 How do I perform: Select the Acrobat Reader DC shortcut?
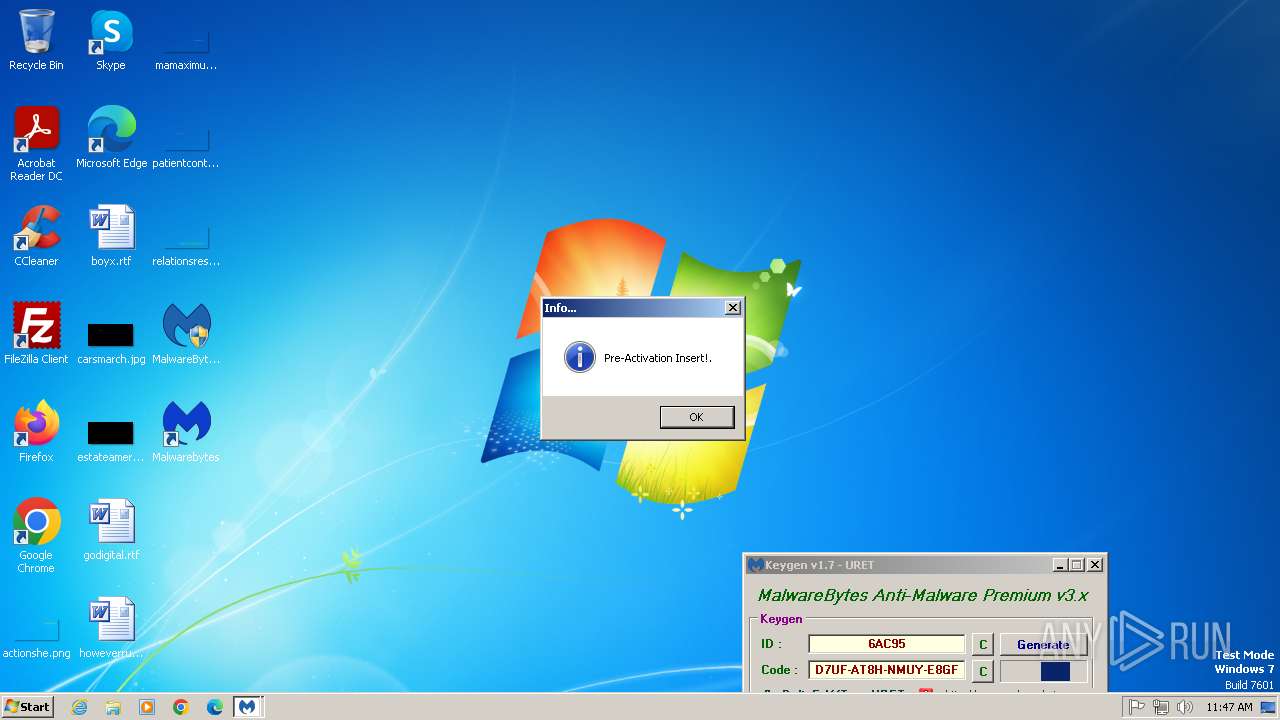pos(36,144)
